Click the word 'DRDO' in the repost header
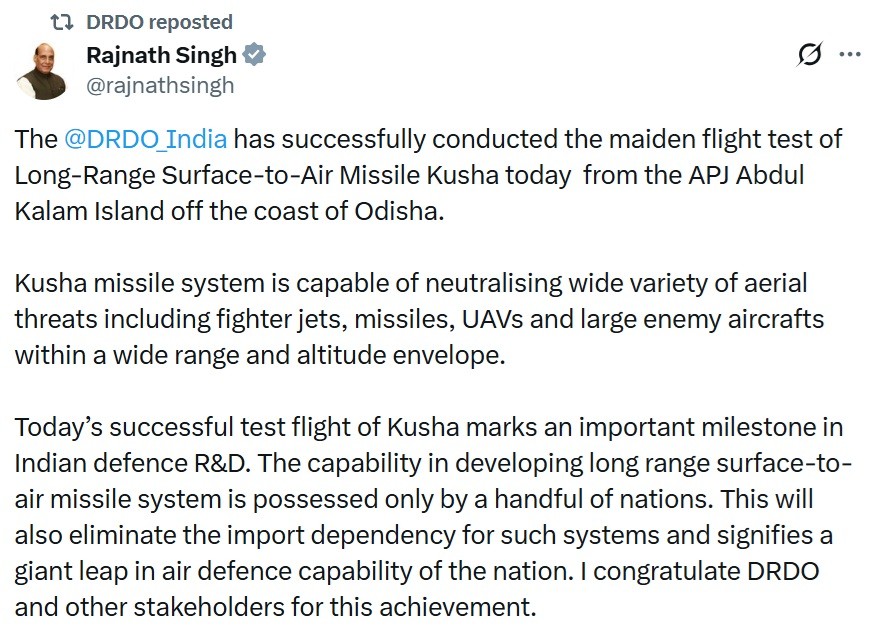The width and height of the screenshot is (872, 630). (x=115, y=22)
